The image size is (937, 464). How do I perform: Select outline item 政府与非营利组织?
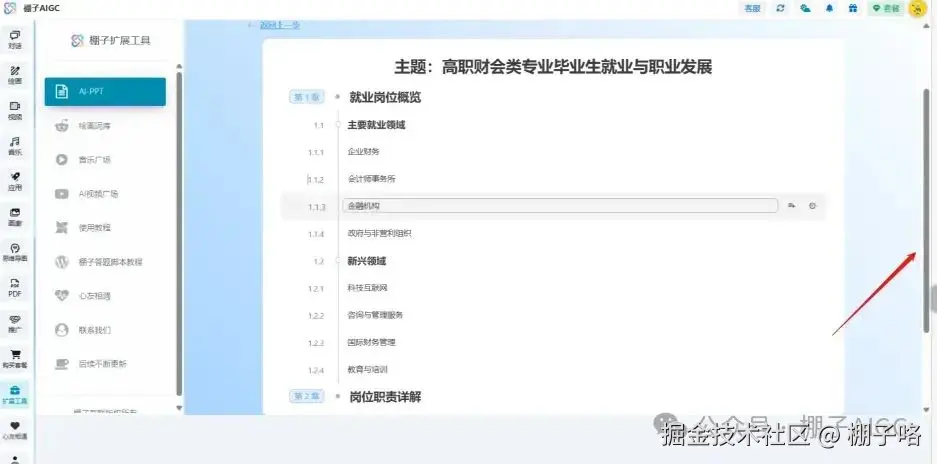(379, 234)
